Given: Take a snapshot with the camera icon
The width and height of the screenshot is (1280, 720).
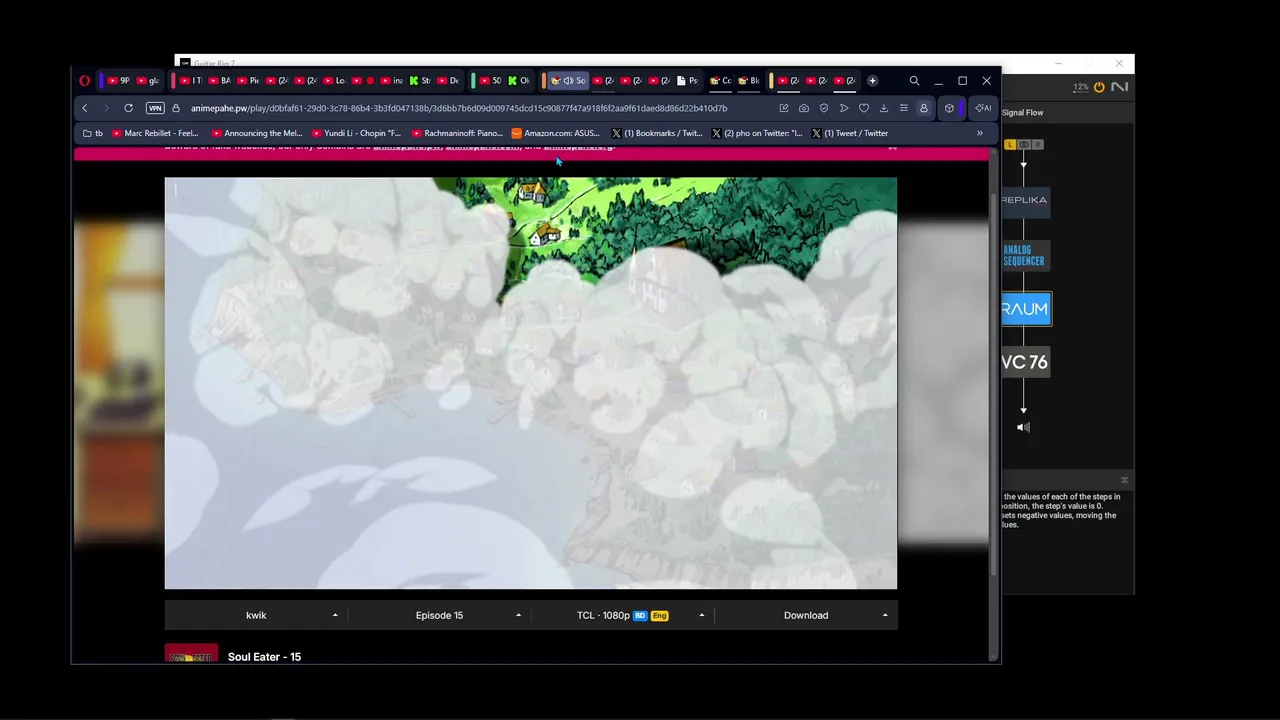Looking at the screenshot, I should coord(804,108).
